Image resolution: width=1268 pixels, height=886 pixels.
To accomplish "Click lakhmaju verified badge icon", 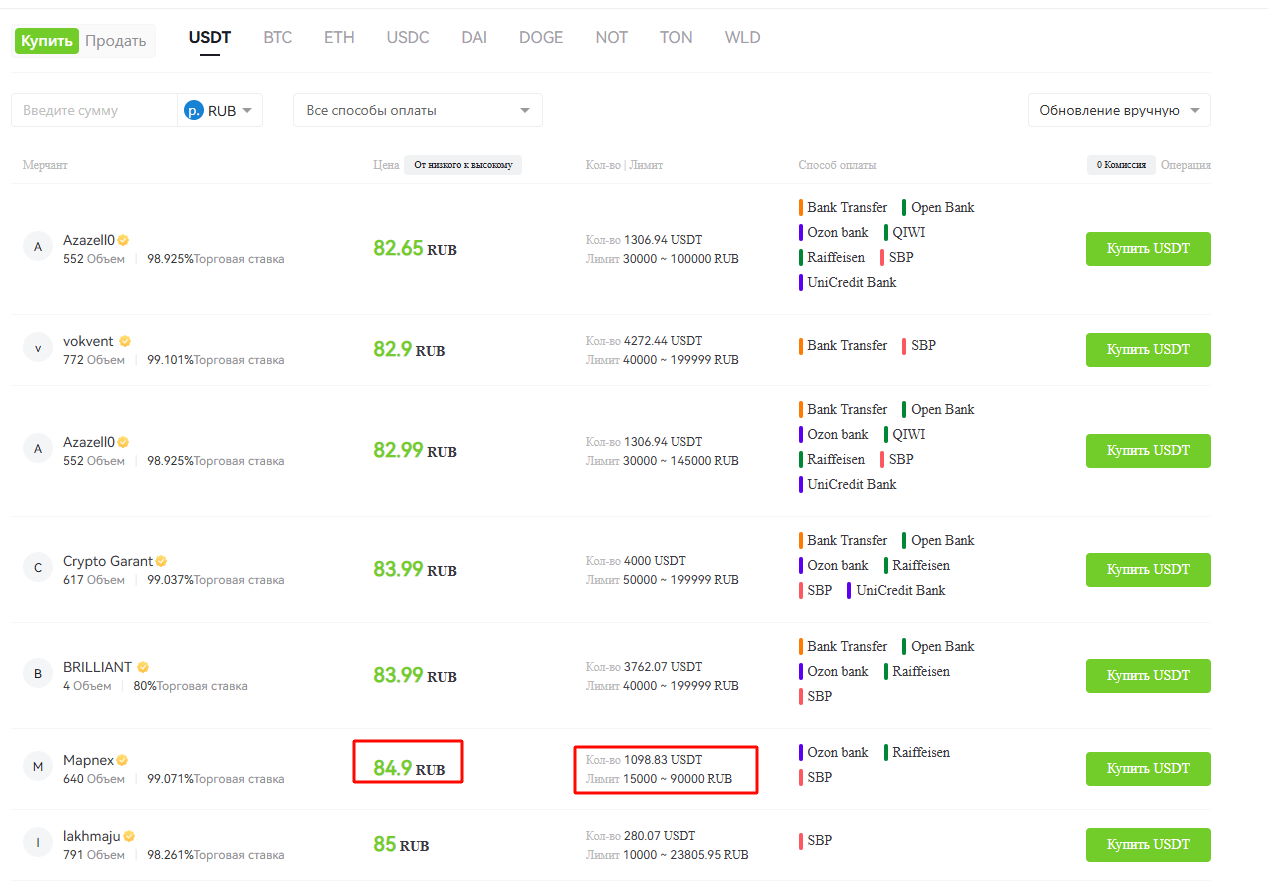I will pyautogui.click(x=129, y=836).
